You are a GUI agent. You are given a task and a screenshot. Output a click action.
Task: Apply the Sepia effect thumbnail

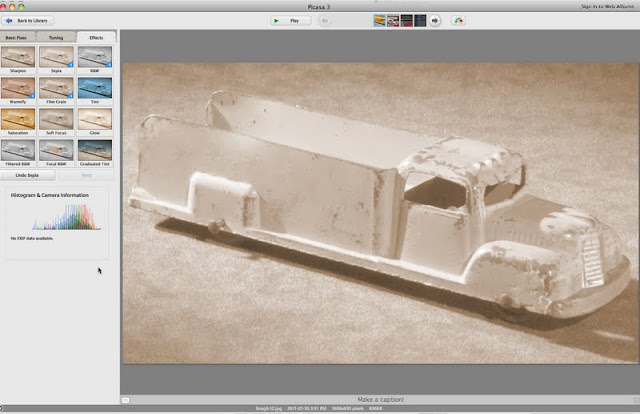[x=56, y=57]
